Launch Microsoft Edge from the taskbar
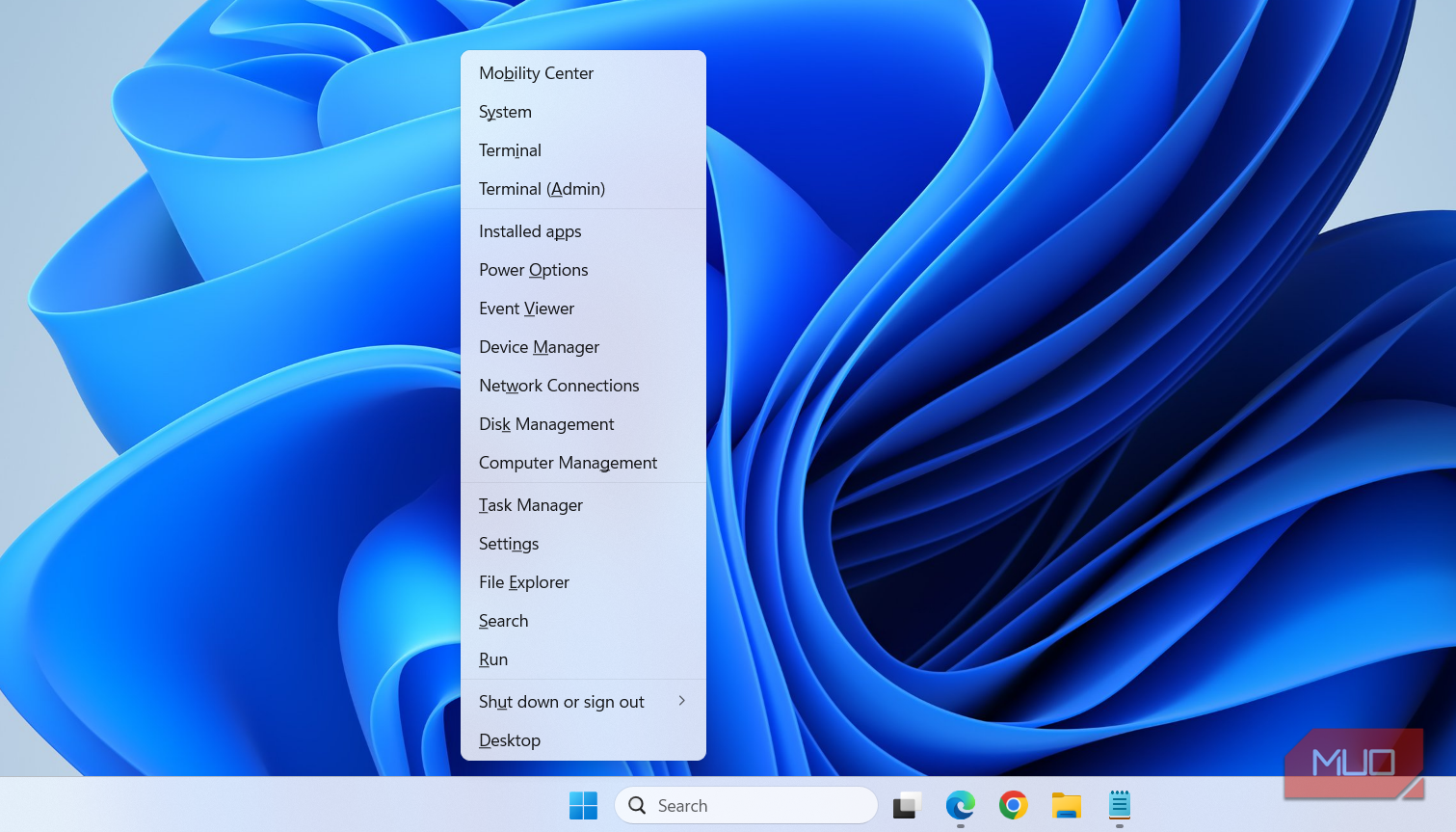Viewport: 1456px width, 832px height. (960, 805)
